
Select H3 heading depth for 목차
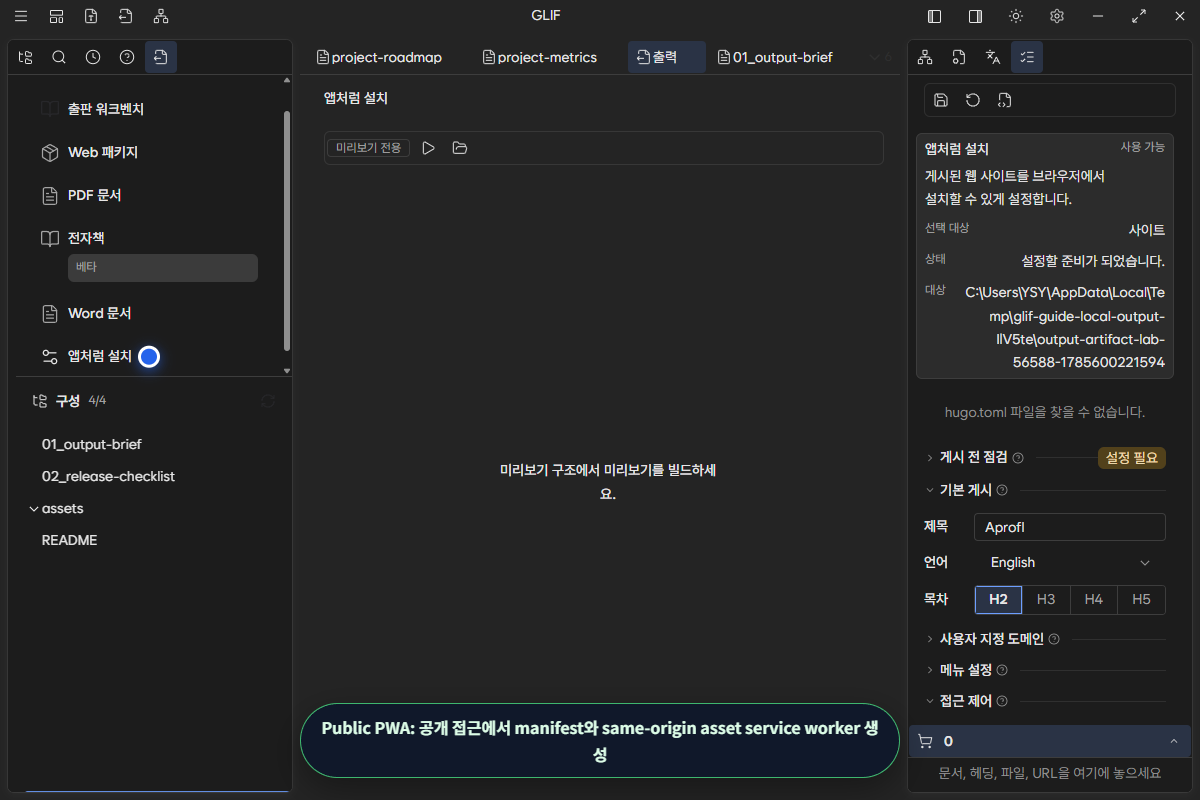(1046, 600)
